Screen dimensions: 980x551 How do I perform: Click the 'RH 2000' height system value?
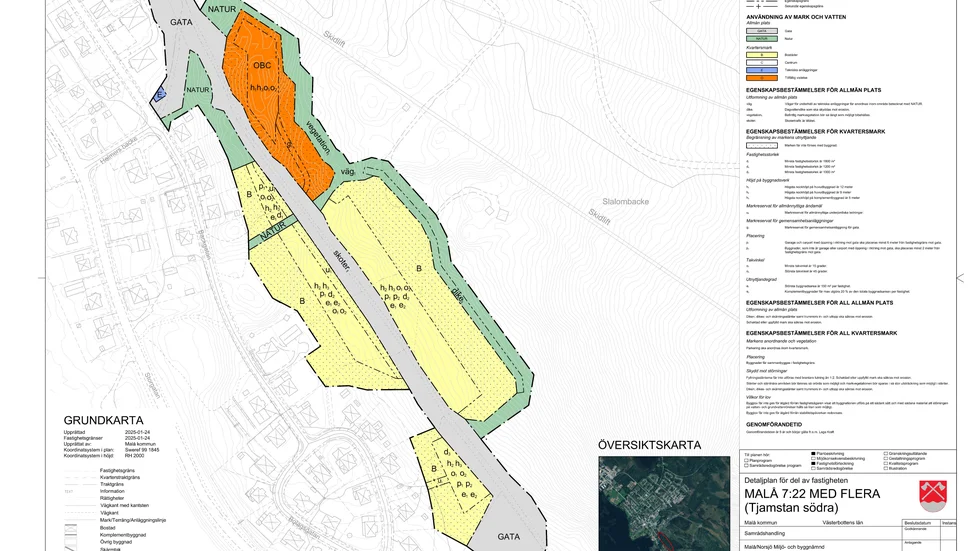click(134, 456)
